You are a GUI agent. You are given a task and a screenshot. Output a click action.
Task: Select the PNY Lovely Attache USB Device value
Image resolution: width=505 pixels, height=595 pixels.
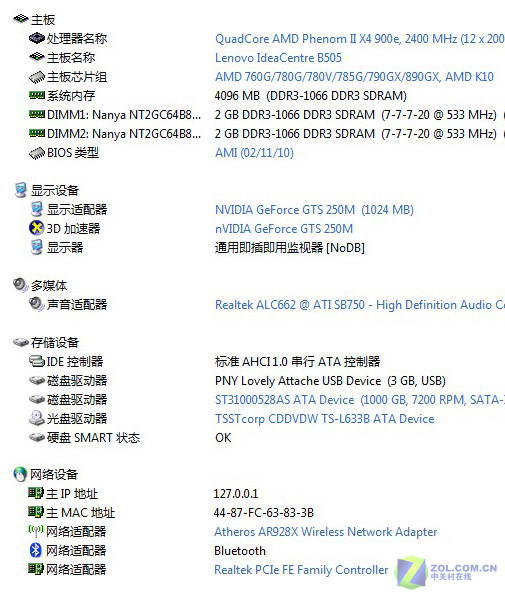(330, 381)
